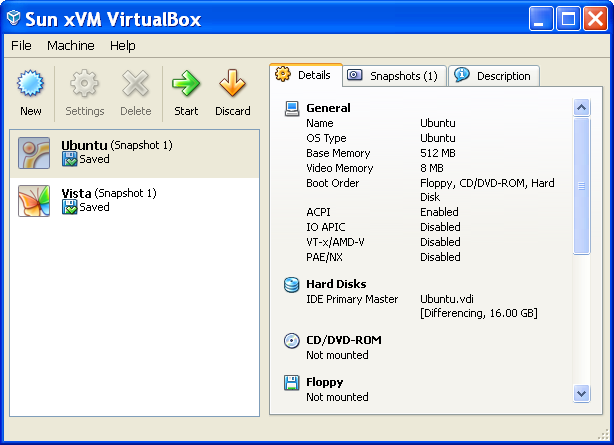Screen dimensions: 614x445
Task: Click the Hard Disks section icon
Action: tap(292, 285)
